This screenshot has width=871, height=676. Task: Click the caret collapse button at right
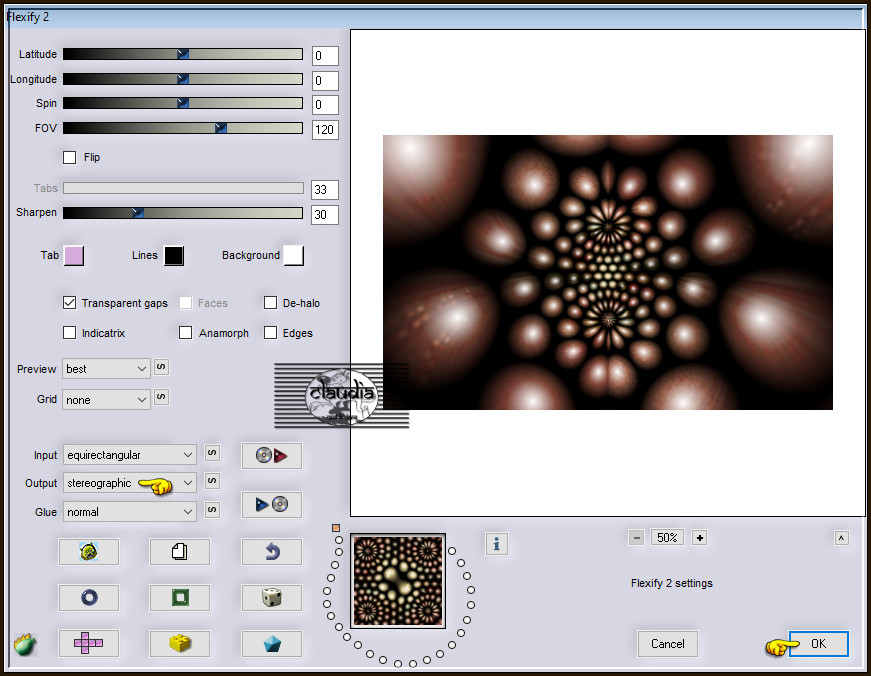[842, 538]
